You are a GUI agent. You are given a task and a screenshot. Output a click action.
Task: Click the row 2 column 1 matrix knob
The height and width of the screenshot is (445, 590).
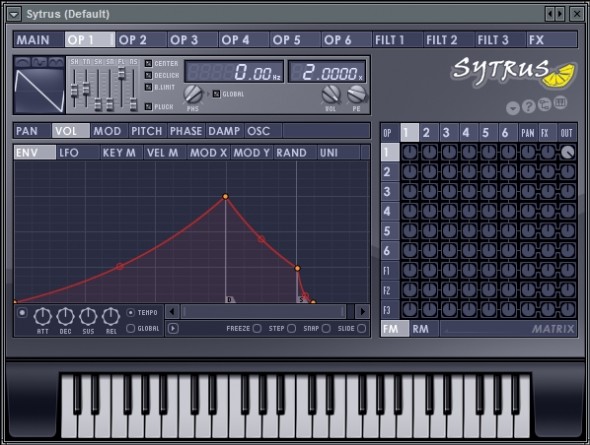click(x=410, y=172)
